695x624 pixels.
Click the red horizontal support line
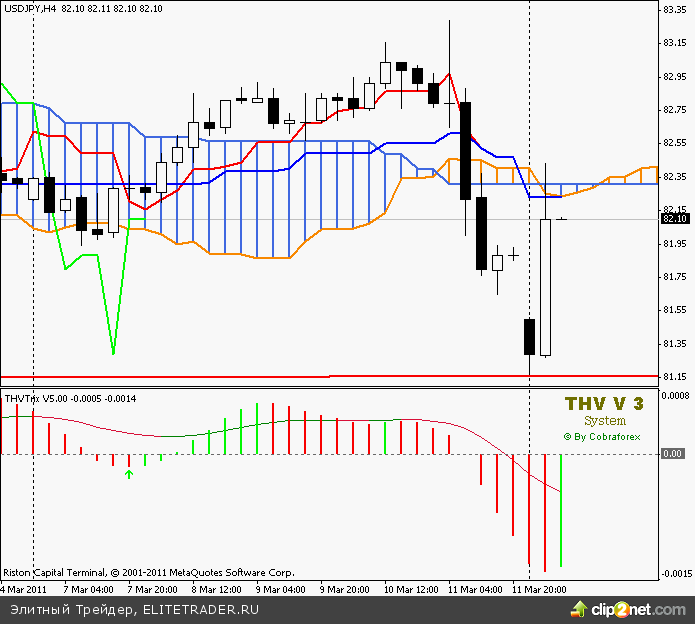coord(300,376)
